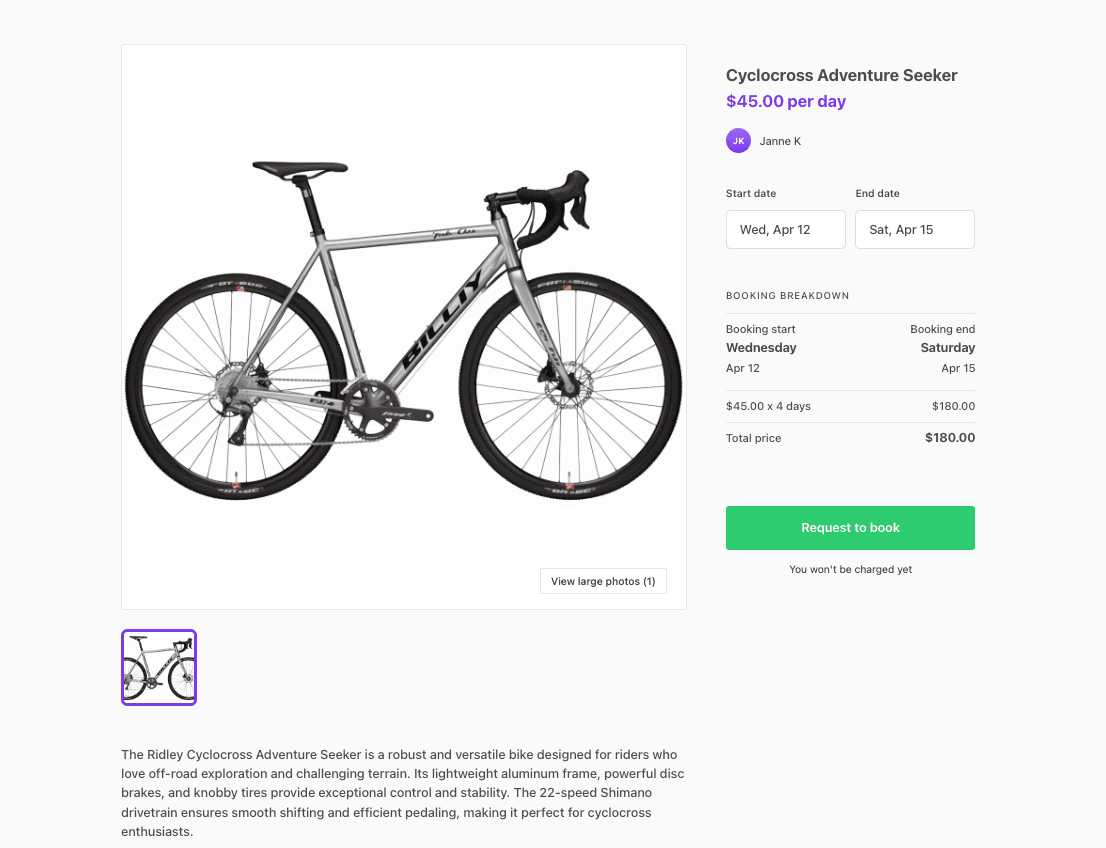Select the bike photo thumbnail
The height and width of the screenshot is (848, 1106).
tap(159, 667)
